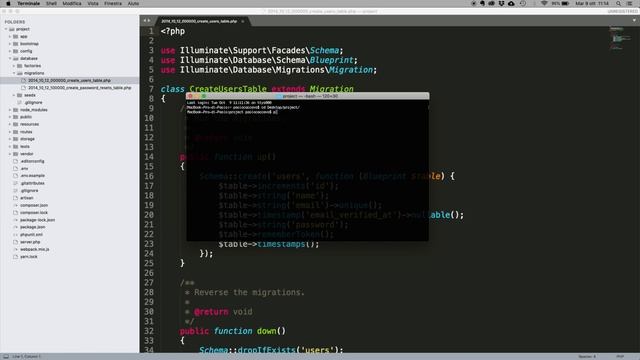Collapse the migrations folder

pyautogui.click(x=13, y=73)
